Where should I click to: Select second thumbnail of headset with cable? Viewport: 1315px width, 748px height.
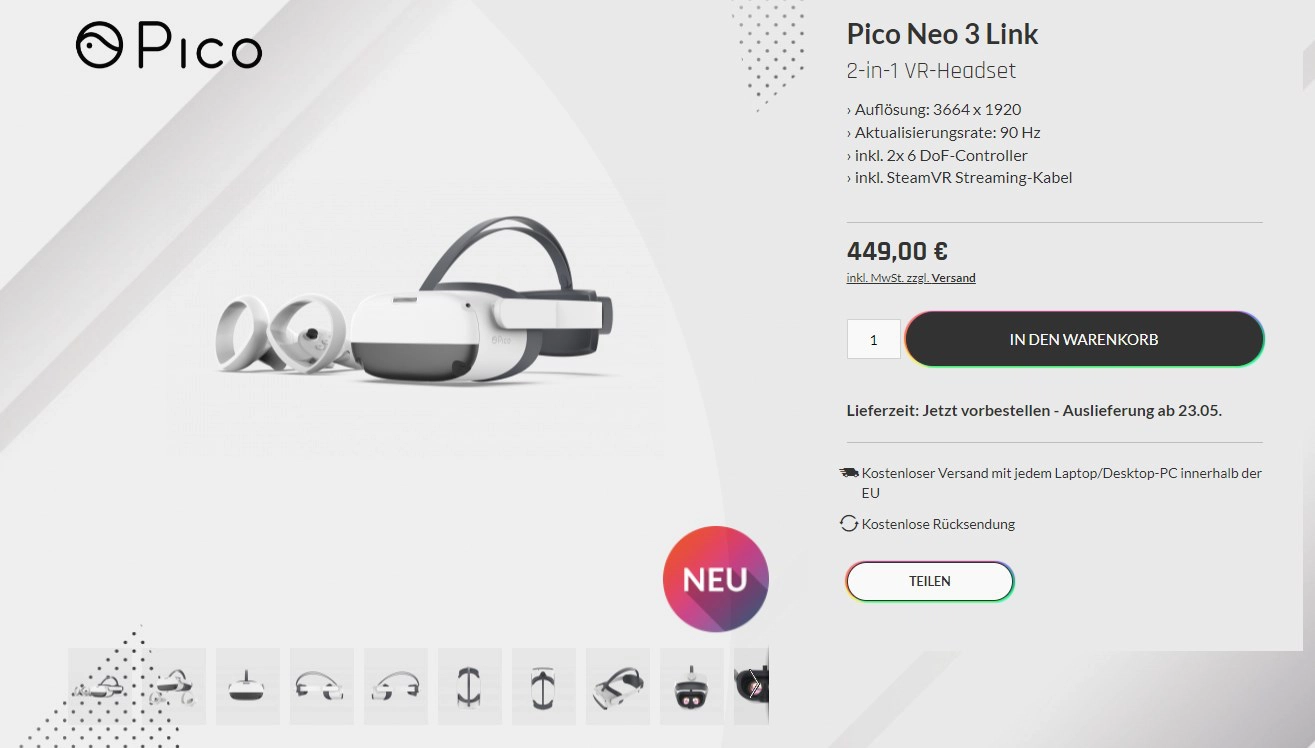174,686
